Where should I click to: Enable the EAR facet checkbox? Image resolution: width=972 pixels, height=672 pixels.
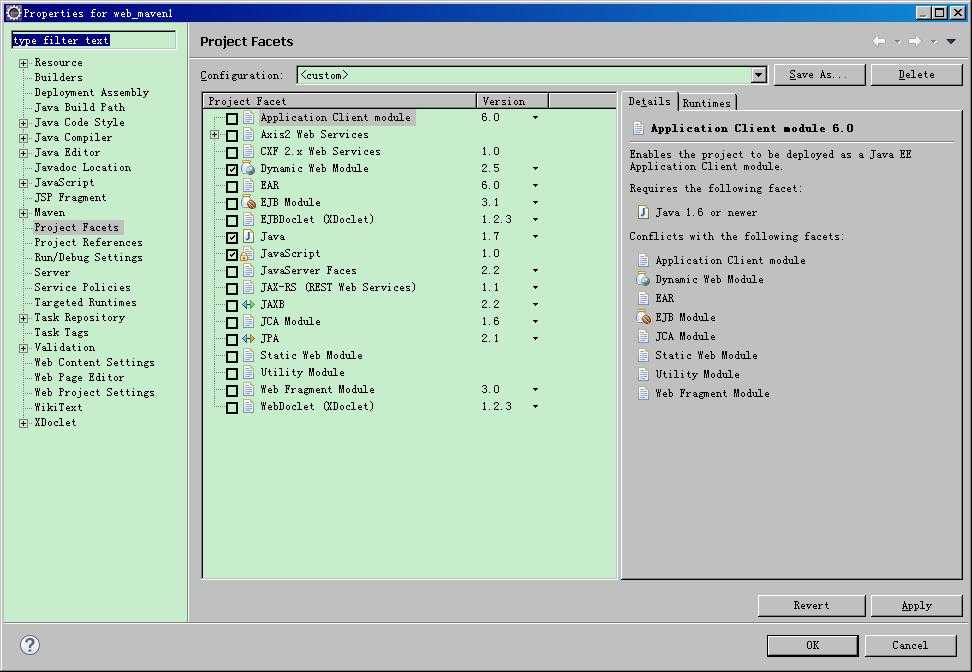(x=232, y=186)
